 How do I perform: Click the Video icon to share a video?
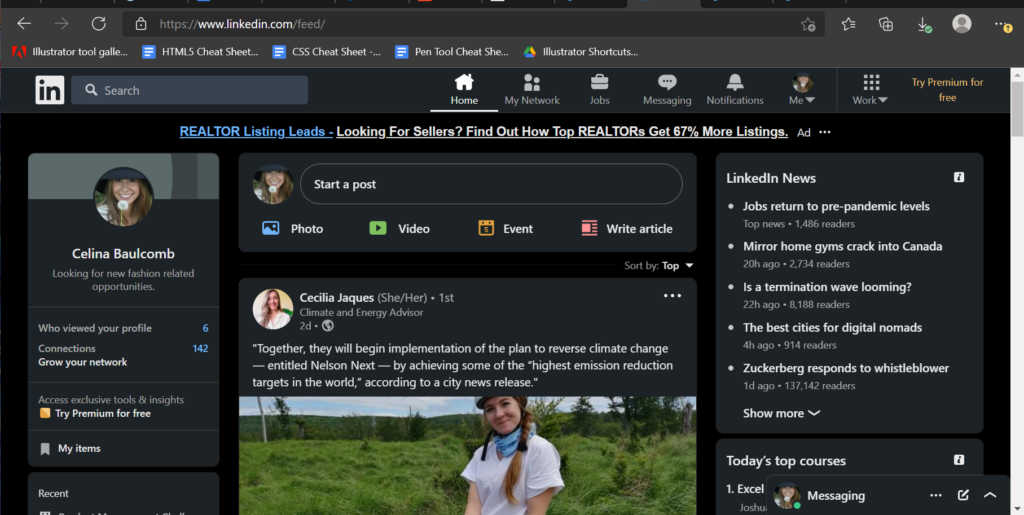(x=377, y=228)
